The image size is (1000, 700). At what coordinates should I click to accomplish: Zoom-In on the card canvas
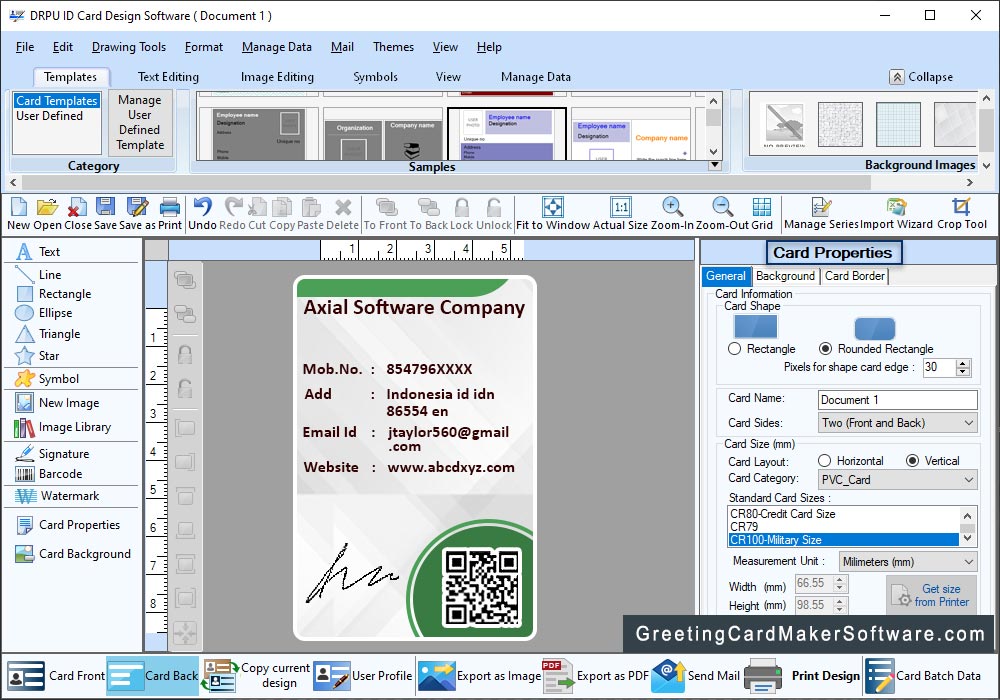(672, 214)
